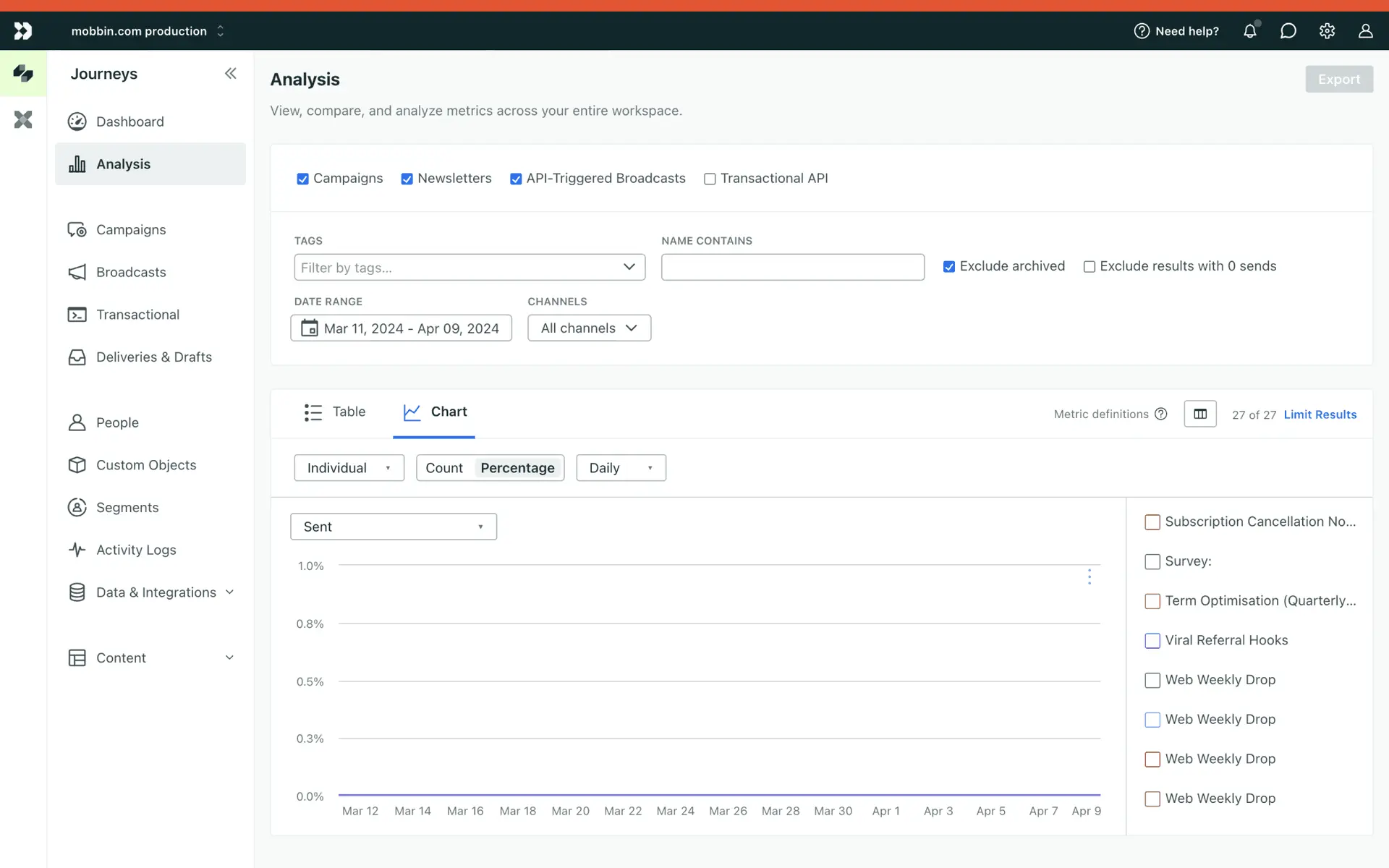This screenshot has height=868, width=1389.
Task: Check Exclude results with 0 sends
Action: pos(1089,266)
